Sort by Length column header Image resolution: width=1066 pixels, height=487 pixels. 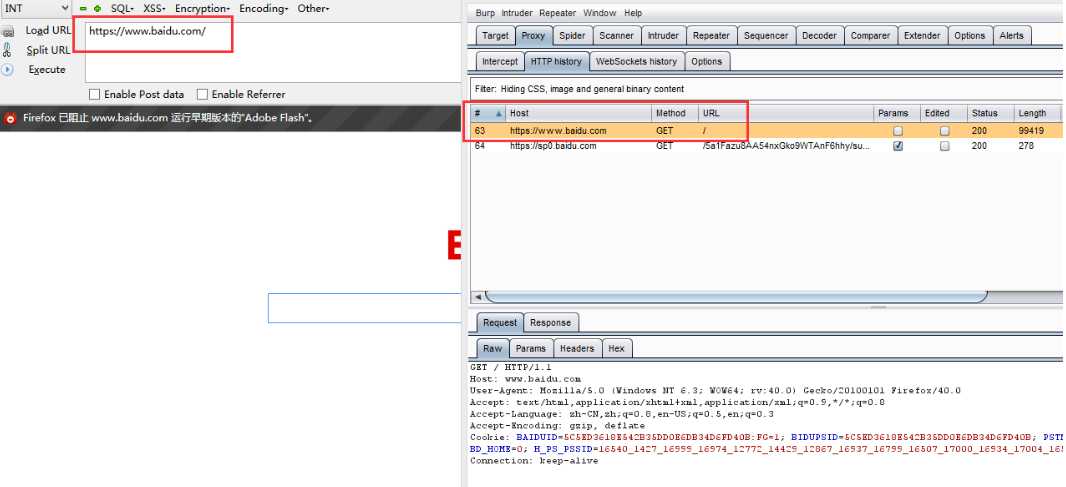pos(1037,114)
